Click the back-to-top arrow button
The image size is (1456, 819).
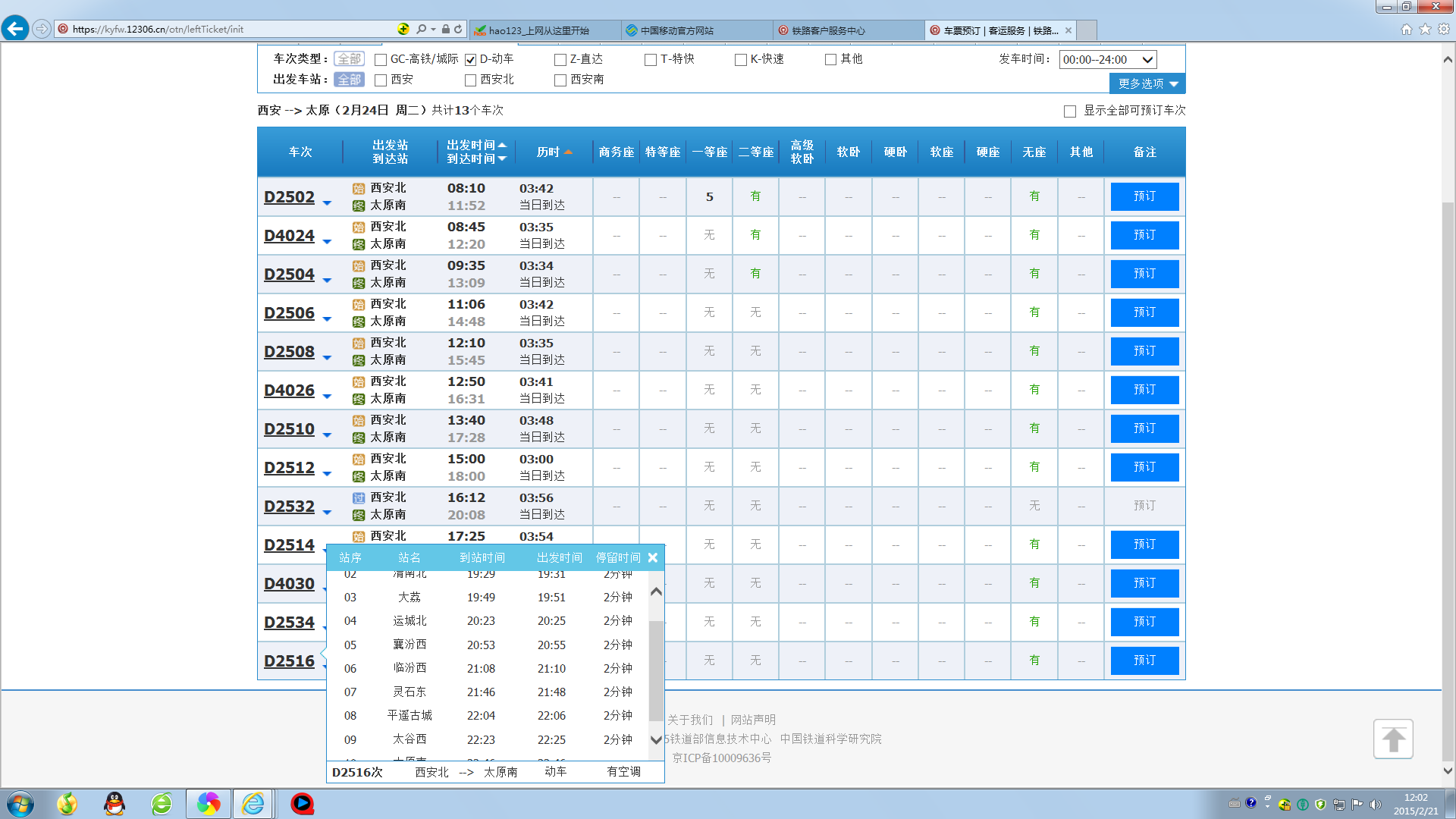pos(1393,739)
